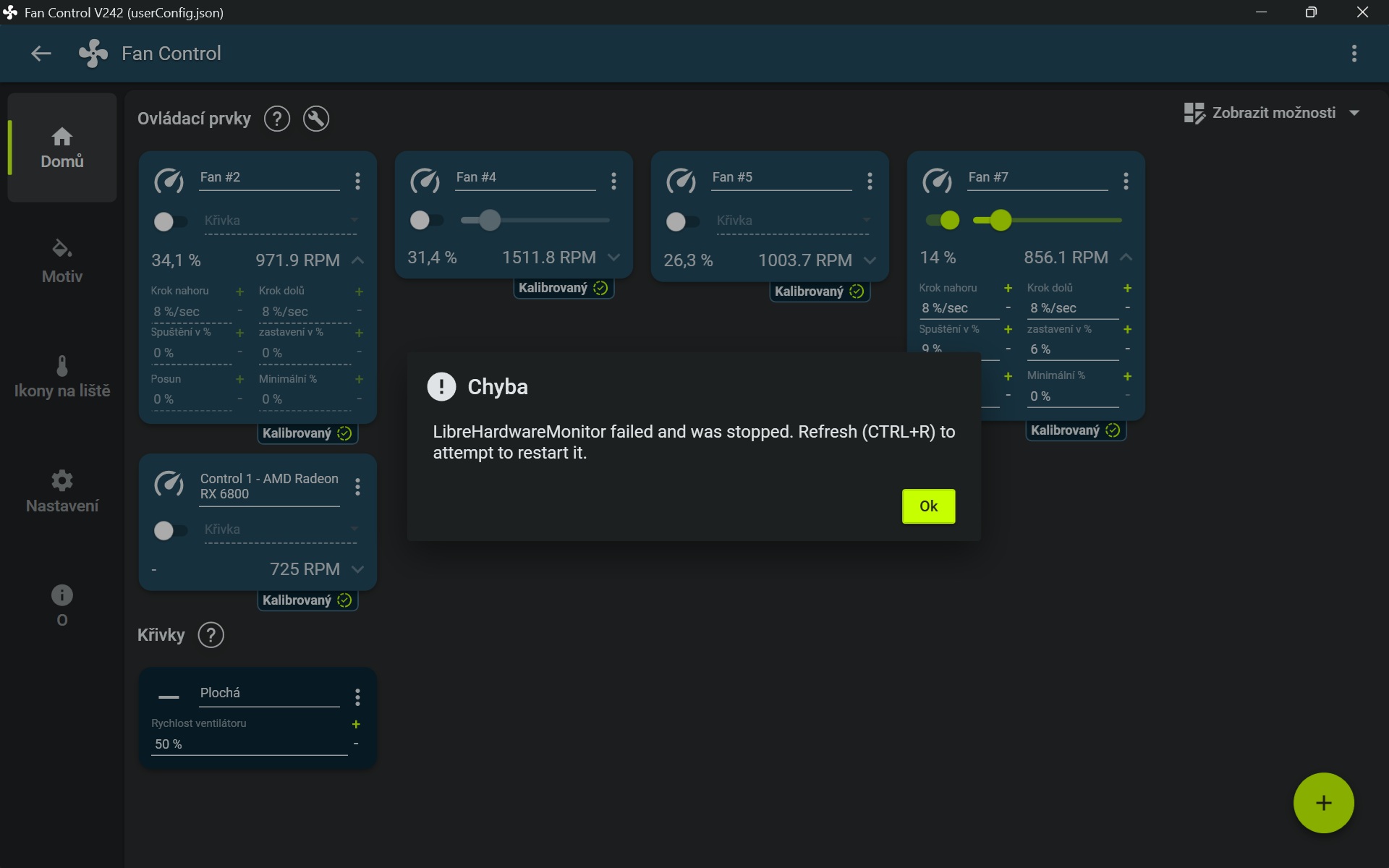The image size is (1389, 868).
Task: Click the Kalibrovaný badge under Fan #4
Action: pos(563,288)
